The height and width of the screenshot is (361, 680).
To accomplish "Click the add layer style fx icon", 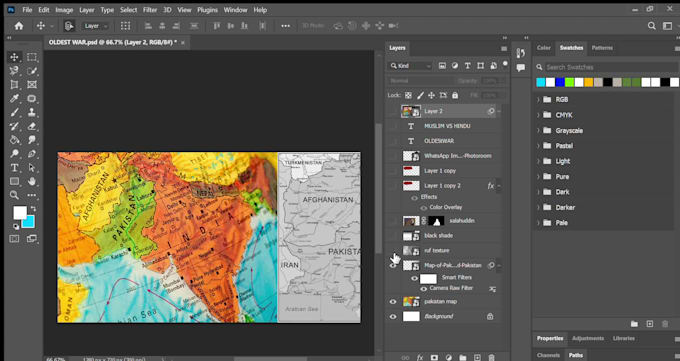I will click(x=420, y=358).
